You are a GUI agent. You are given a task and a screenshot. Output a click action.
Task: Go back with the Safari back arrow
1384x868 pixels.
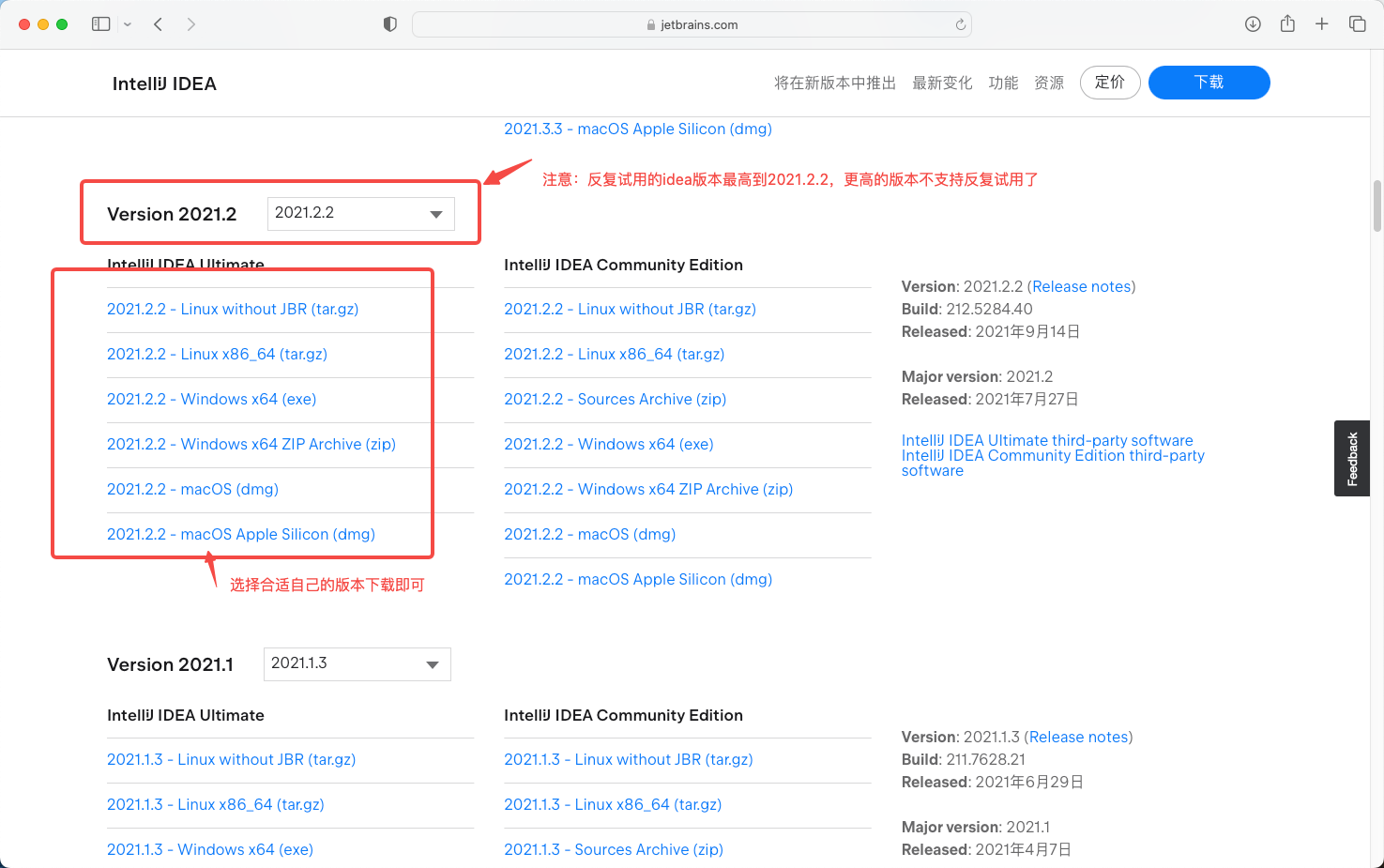[158, 24]
